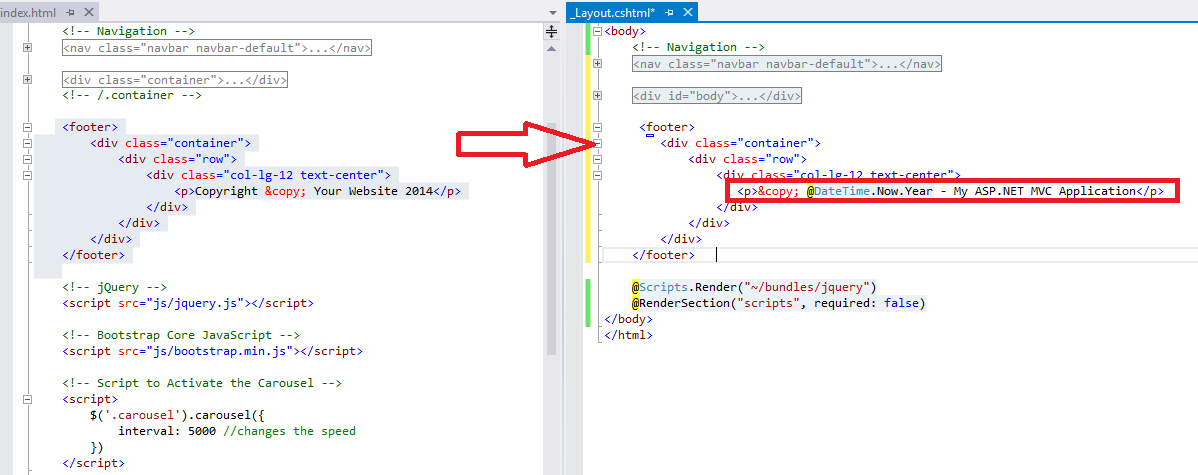This screenshot has height=475, width=1198.
Task: Click div class="row" line in index.html
Action: coord(177,159)
